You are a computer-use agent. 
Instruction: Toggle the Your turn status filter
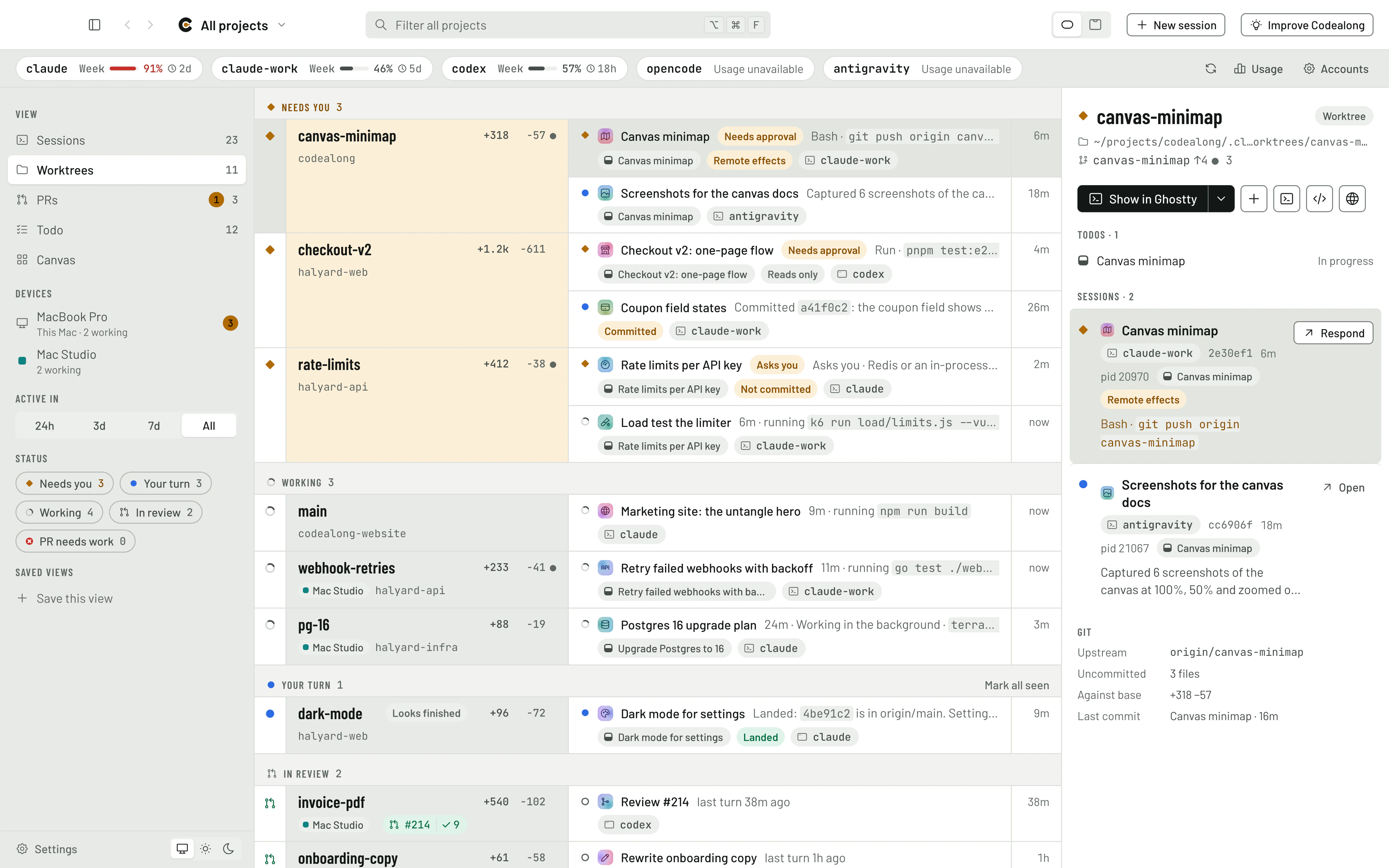165,484
